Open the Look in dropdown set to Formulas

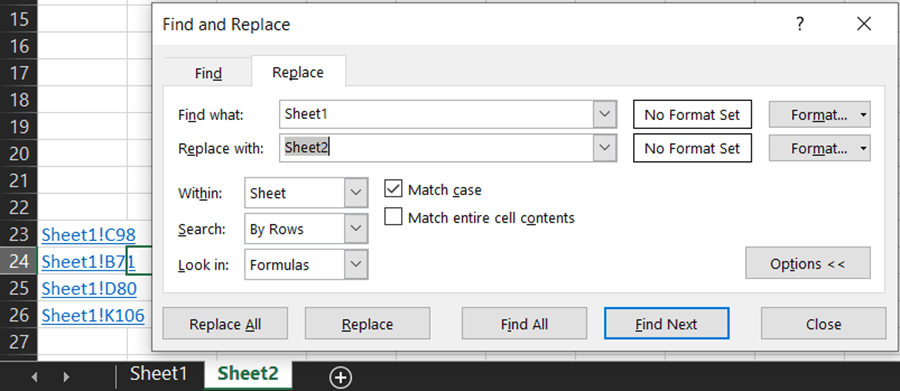(x=356, y=265)
